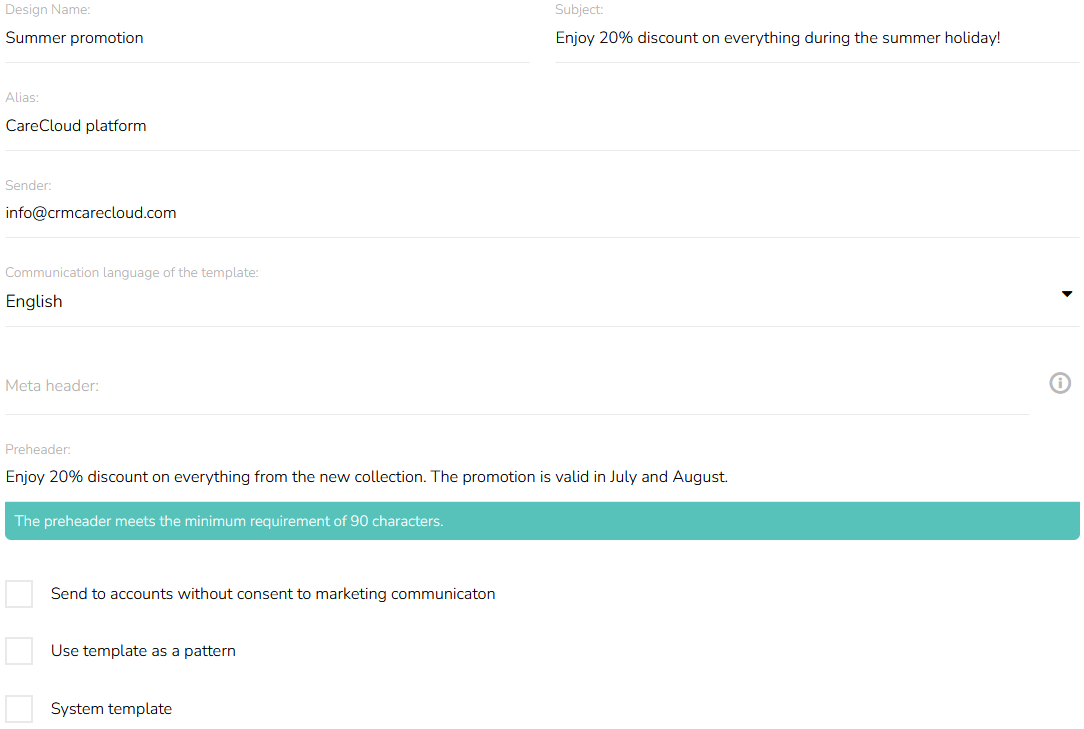Click the 'Use template as a pattern' label text
The height and width of the screenshot is (729, 1084).
143,651
